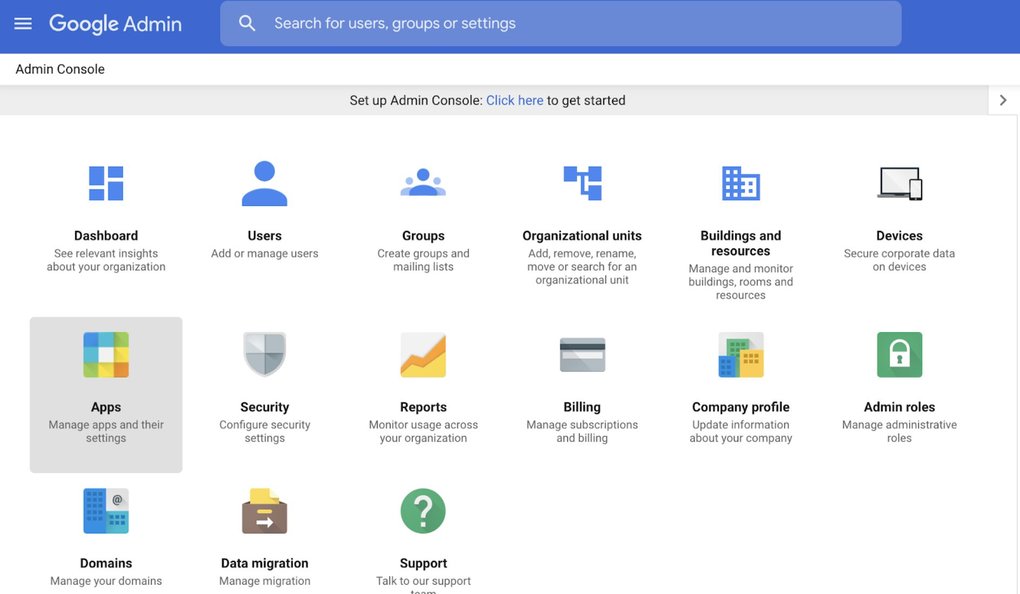Open the Apps tile icon
Image resolution: width=1020 pixels, height=594 pixels.
pos(106,355)
